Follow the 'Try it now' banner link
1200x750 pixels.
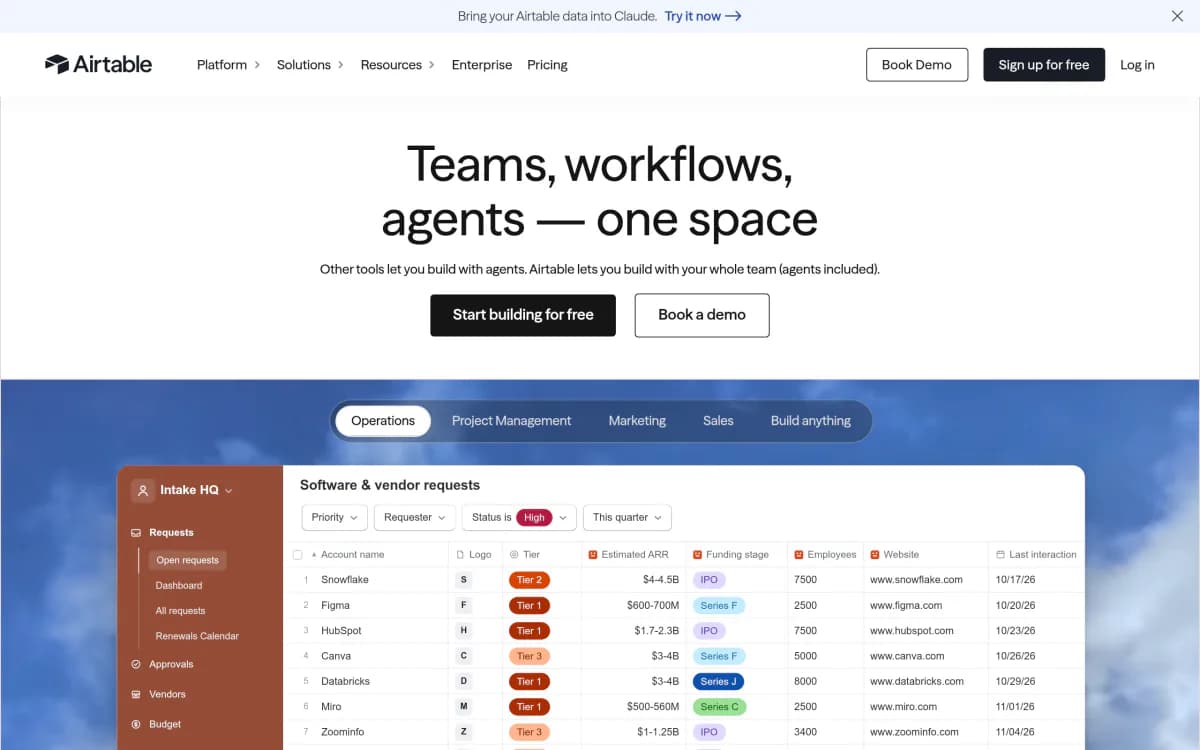coord(703,16)
